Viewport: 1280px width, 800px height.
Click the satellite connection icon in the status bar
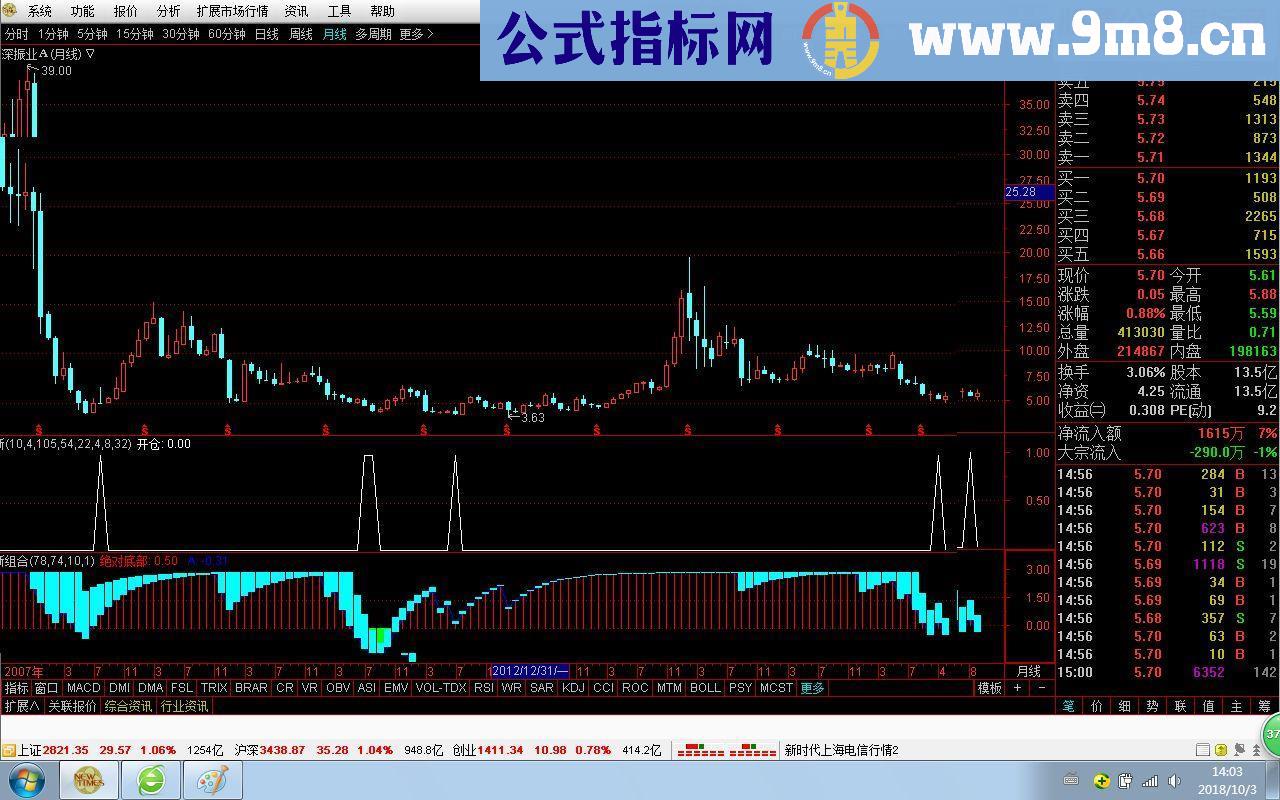tap(1240, 749)
